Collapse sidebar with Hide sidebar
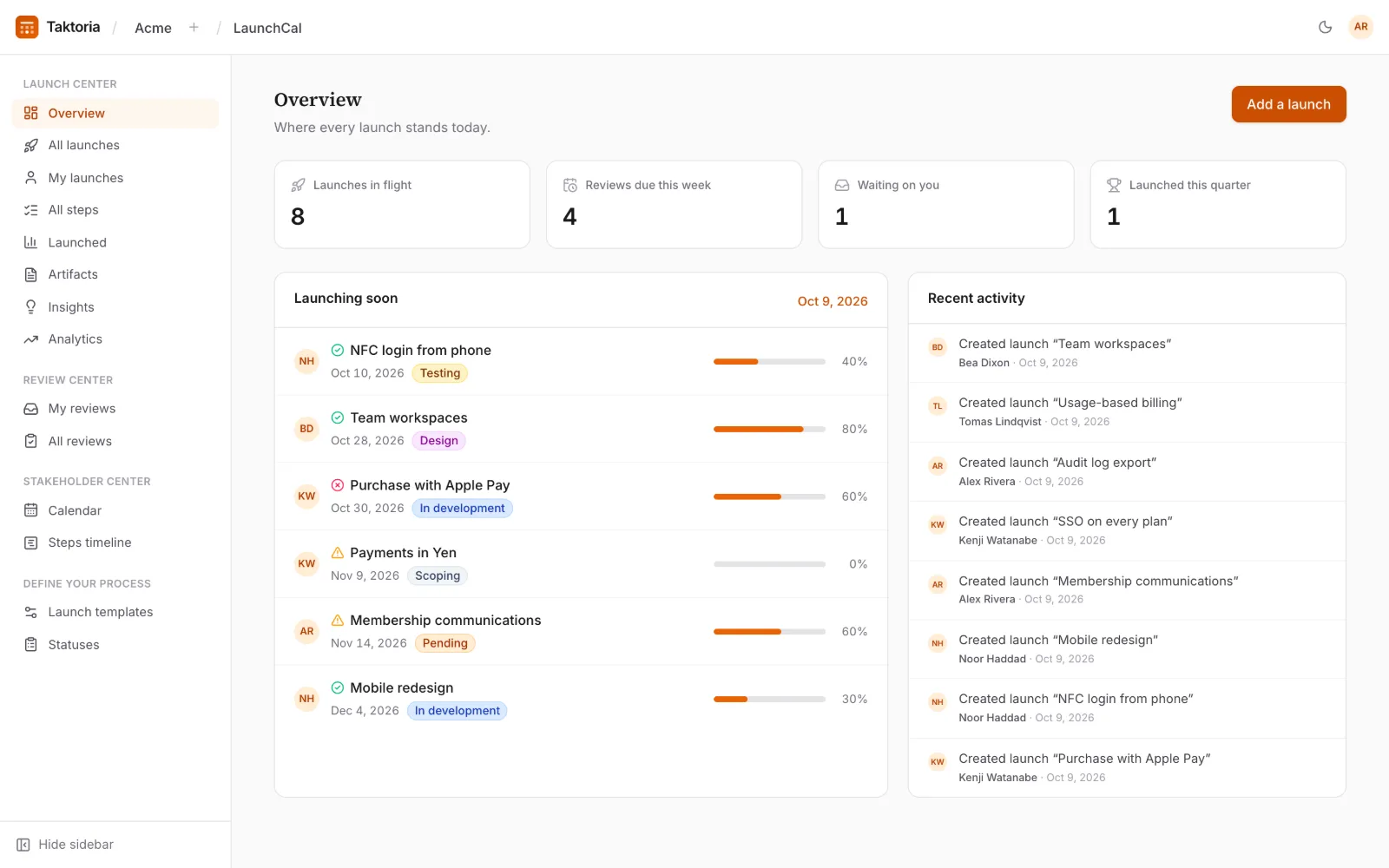This screenshot has height=868, width=1389. [65, 845]
